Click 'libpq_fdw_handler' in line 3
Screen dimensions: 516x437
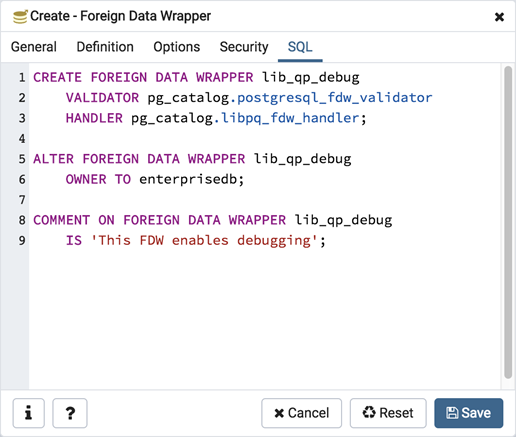[x=290, y=118]
